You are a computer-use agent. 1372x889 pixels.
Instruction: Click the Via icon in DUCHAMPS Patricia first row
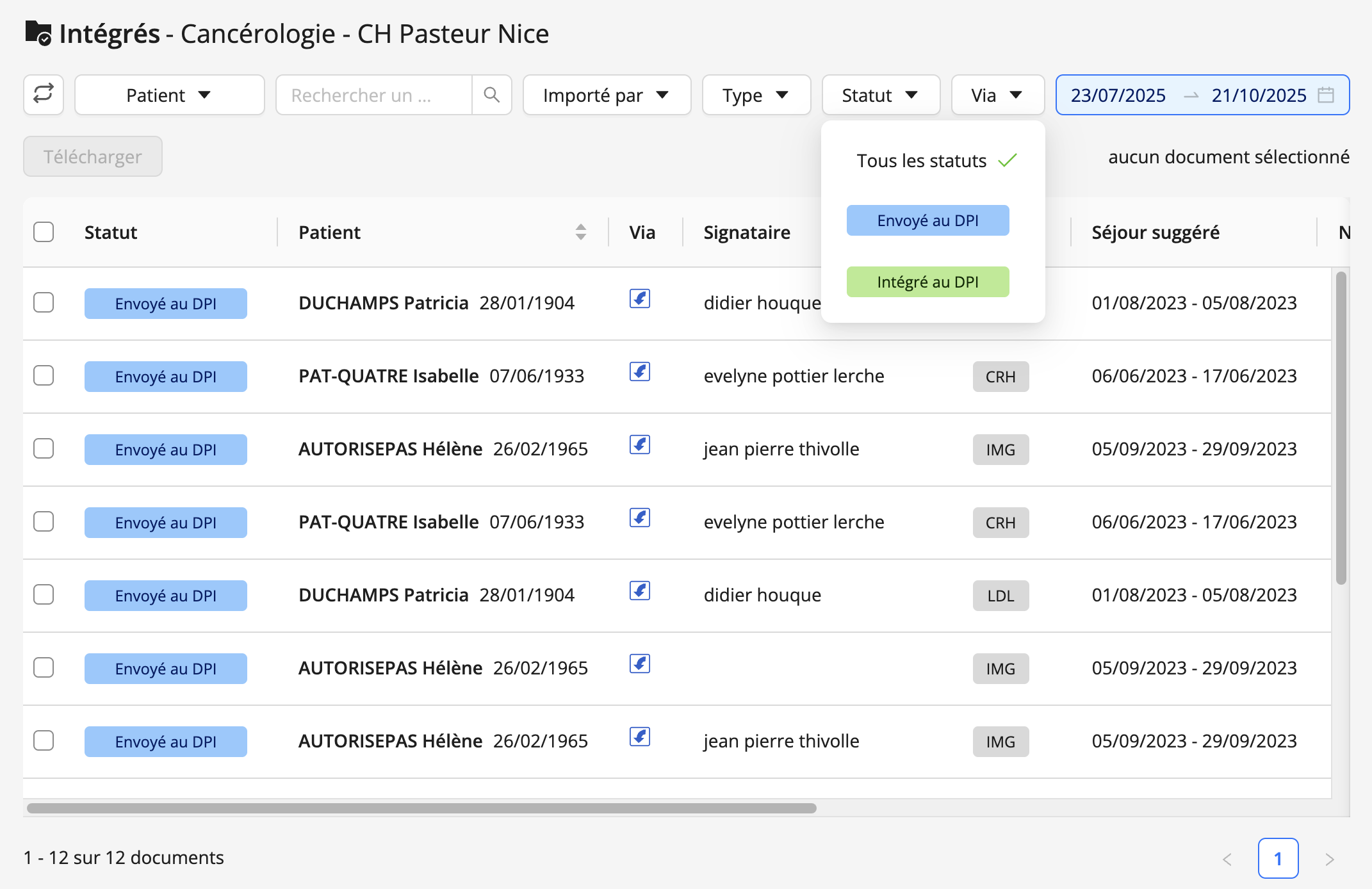pyautogui.click(x=640, y=298)
